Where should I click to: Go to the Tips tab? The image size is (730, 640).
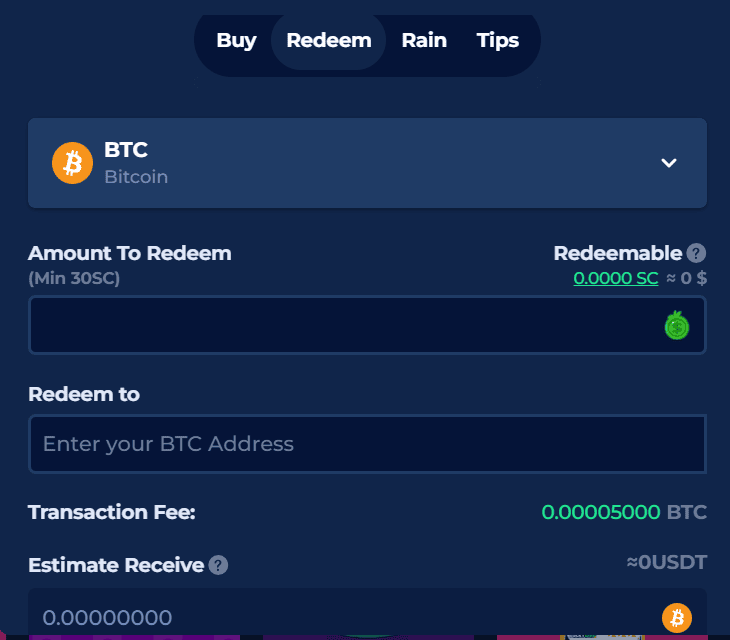[497, 40]
